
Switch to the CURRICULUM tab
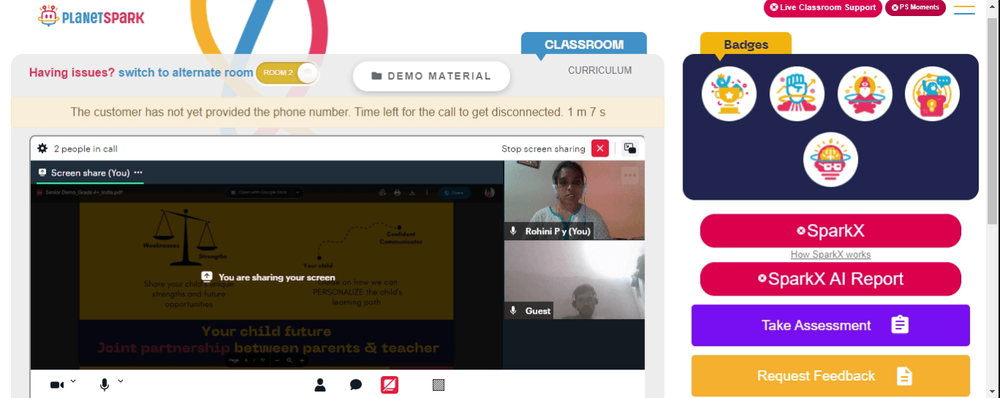click(600, 70)
